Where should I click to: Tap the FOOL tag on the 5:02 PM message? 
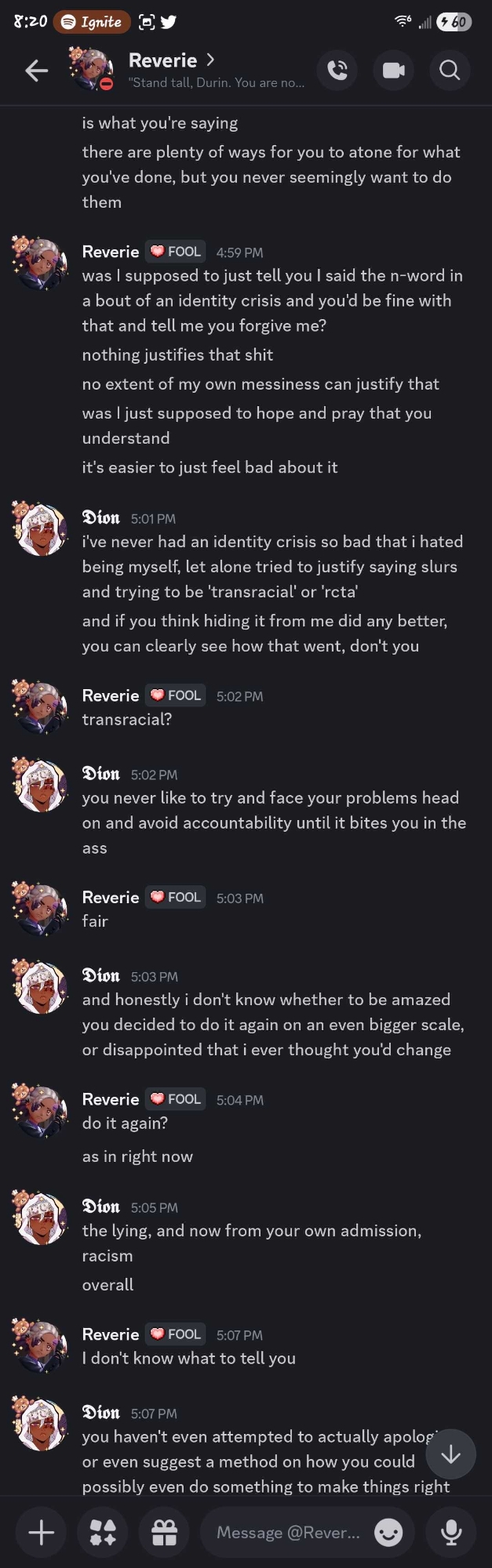tap(176, 695)
